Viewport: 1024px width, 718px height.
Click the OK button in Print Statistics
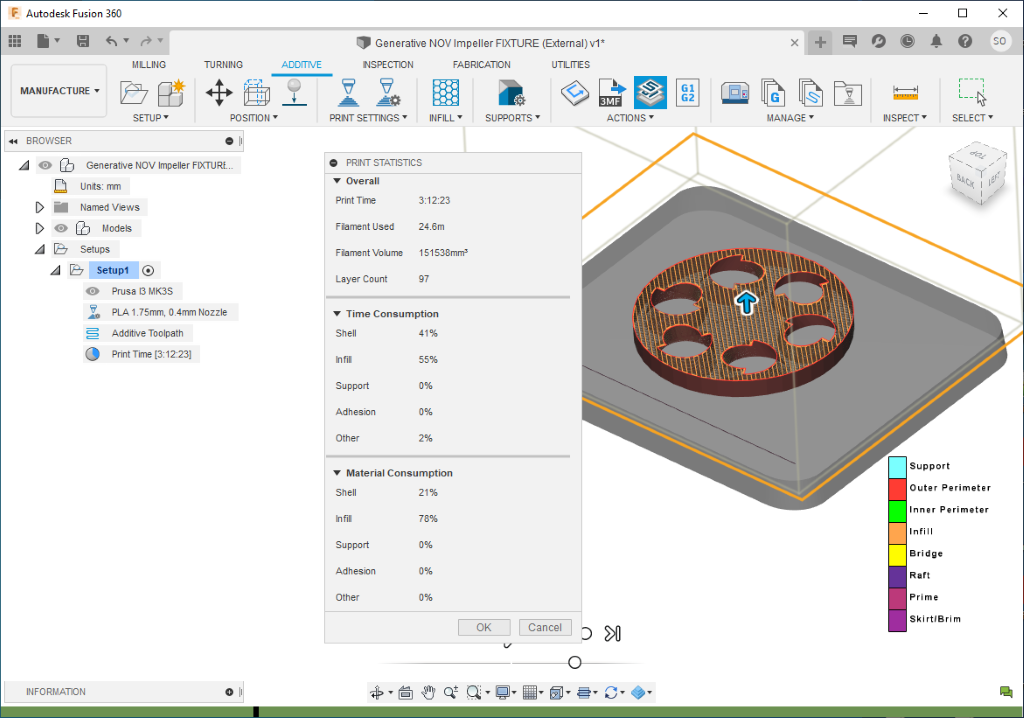pyautogui.click(x=484, y=627)
